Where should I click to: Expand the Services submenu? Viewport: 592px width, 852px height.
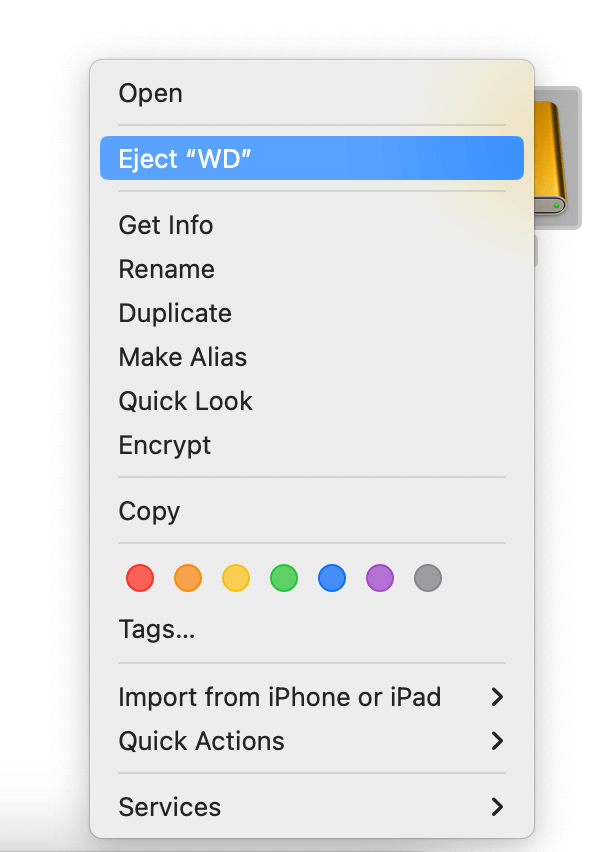(170, 807)
